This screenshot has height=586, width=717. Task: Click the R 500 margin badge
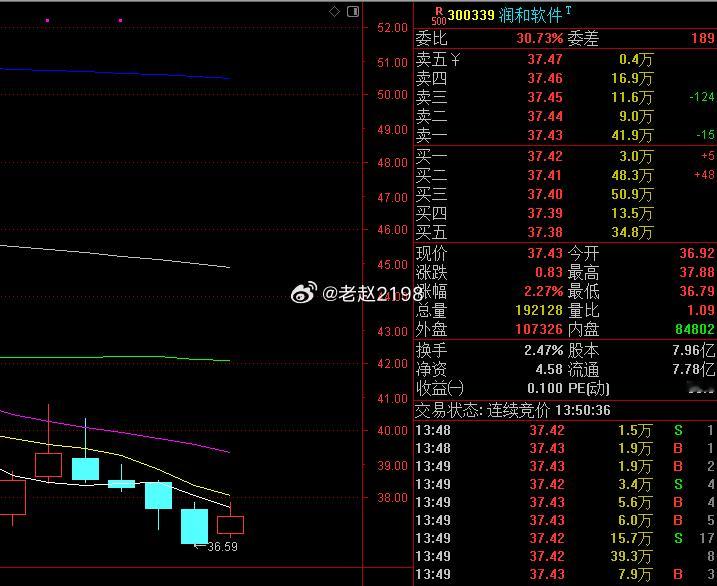point(439,16)
